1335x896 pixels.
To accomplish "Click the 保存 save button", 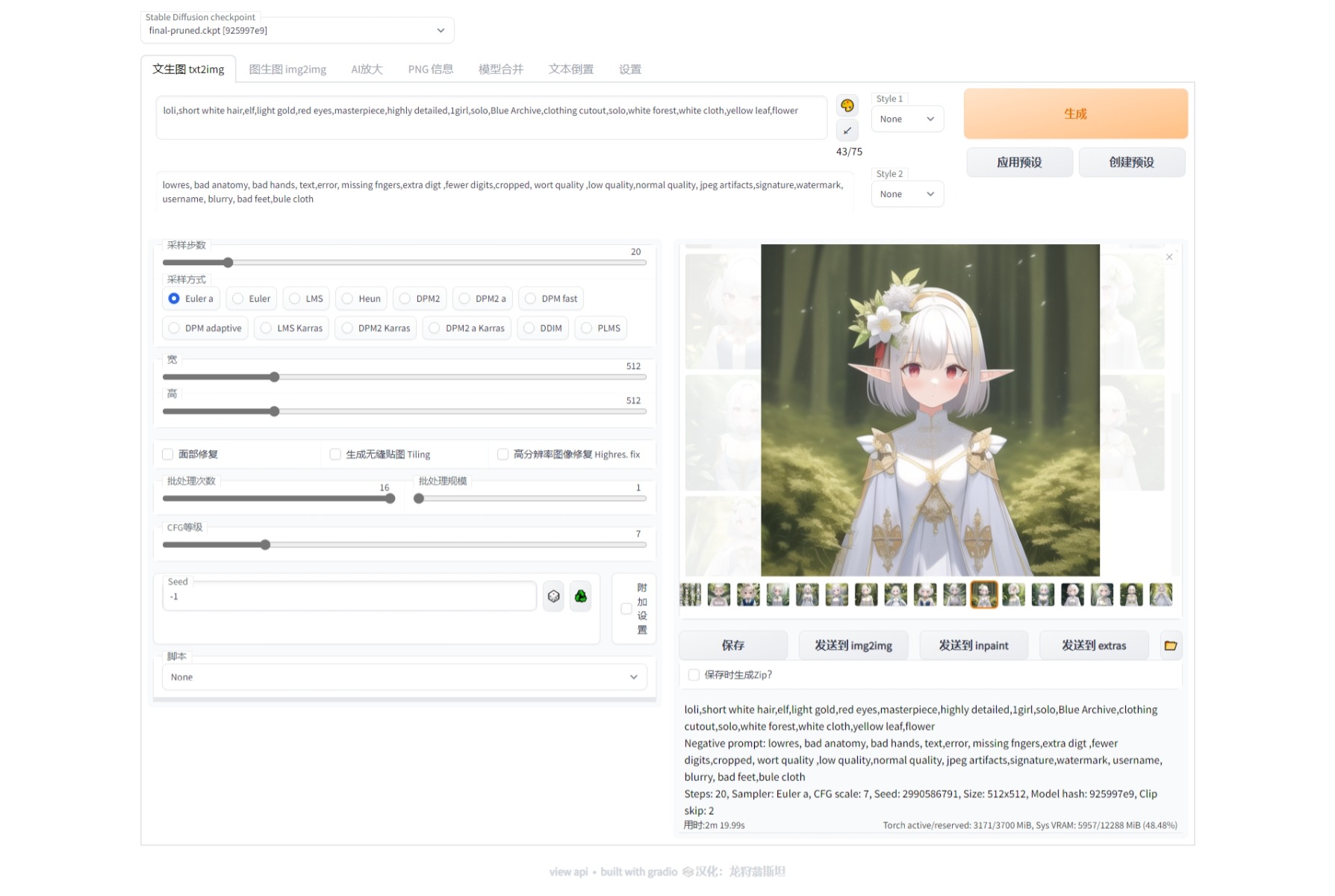I will click(732, 645).
